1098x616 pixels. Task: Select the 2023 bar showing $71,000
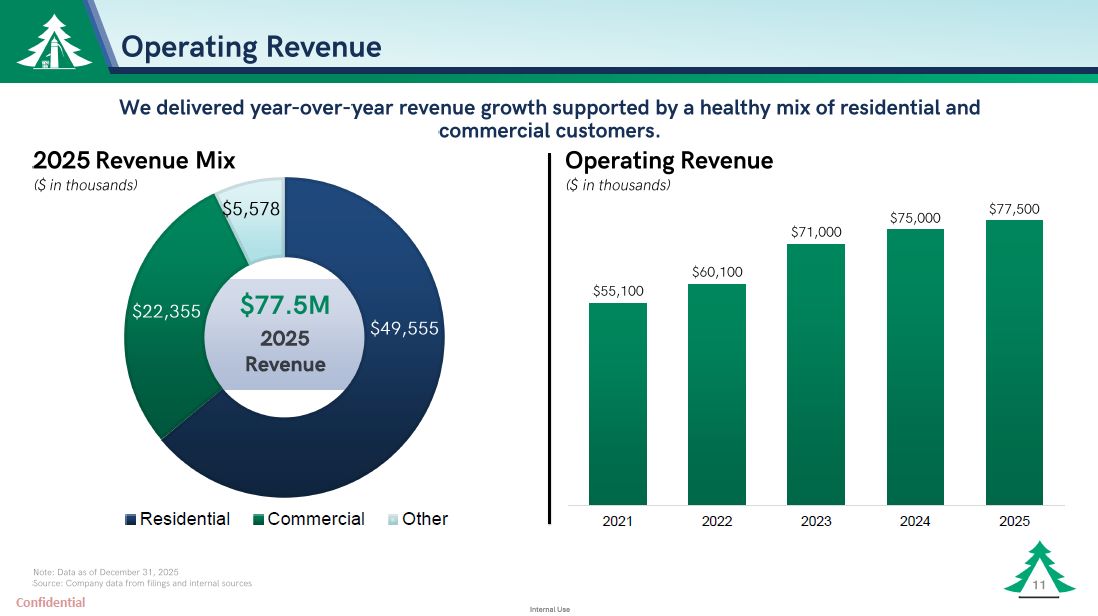(815, 374)
